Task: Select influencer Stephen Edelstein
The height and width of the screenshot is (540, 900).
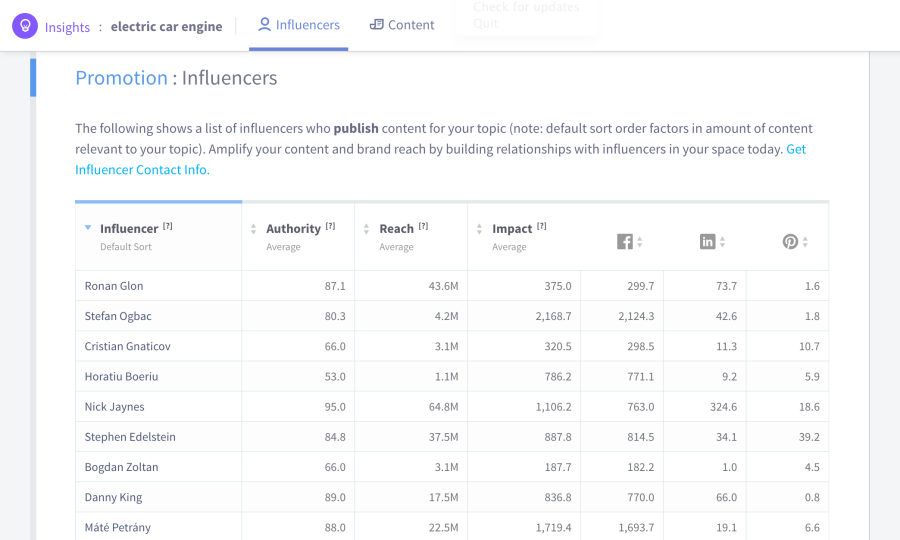Action: coord(130,437)
